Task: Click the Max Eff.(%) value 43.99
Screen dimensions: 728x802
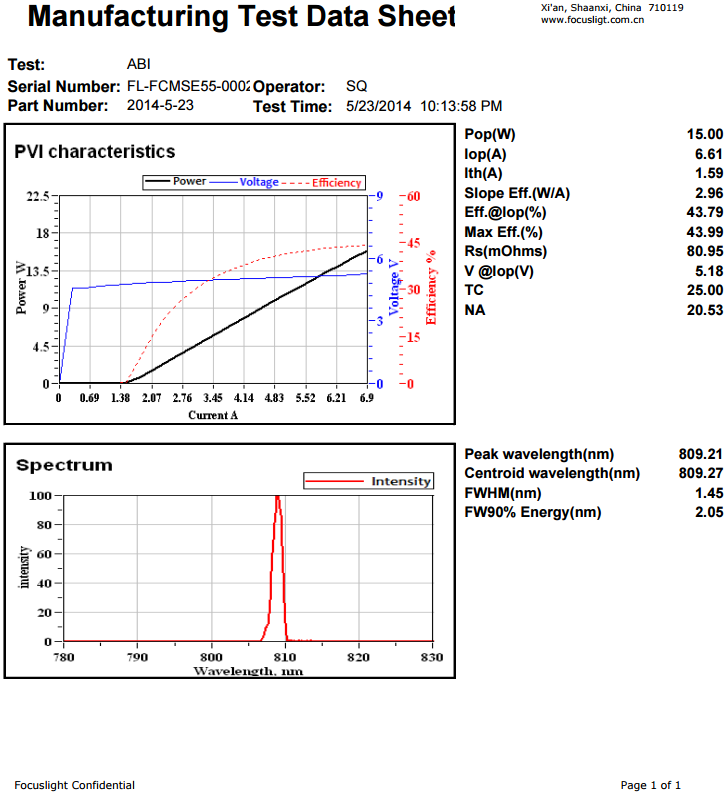Action: (705, 232)
